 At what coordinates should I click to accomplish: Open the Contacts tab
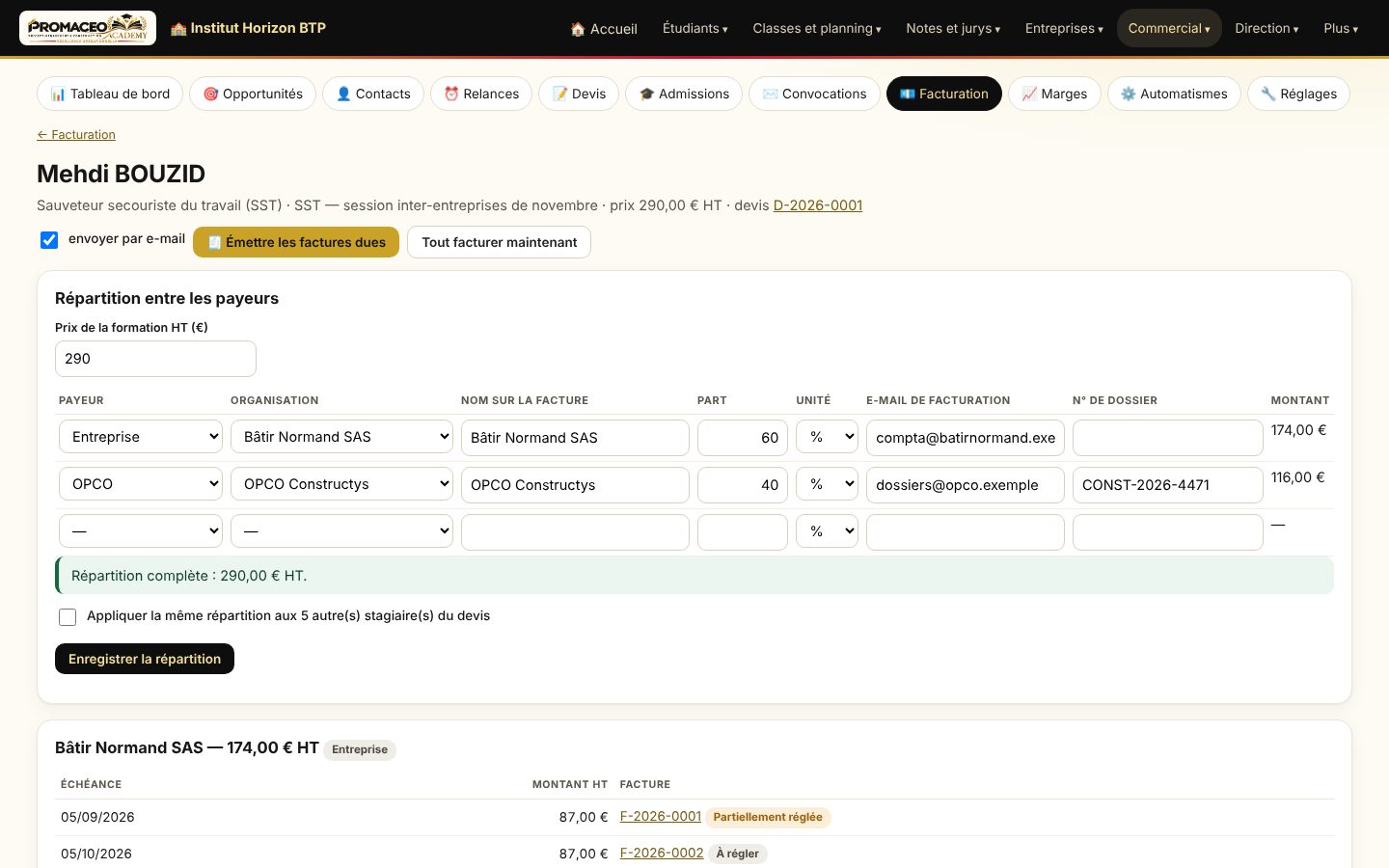click(x=373, y=94)
